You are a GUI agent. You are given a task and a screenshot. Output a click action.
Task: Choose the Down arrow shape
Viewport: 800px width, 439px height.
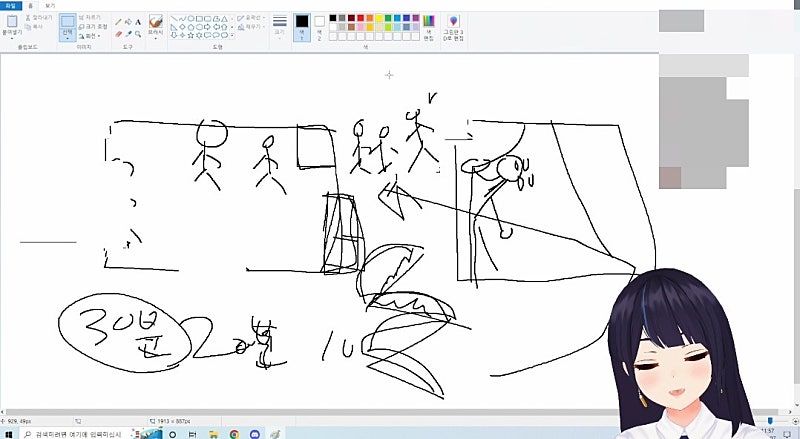tap(174, 35)
